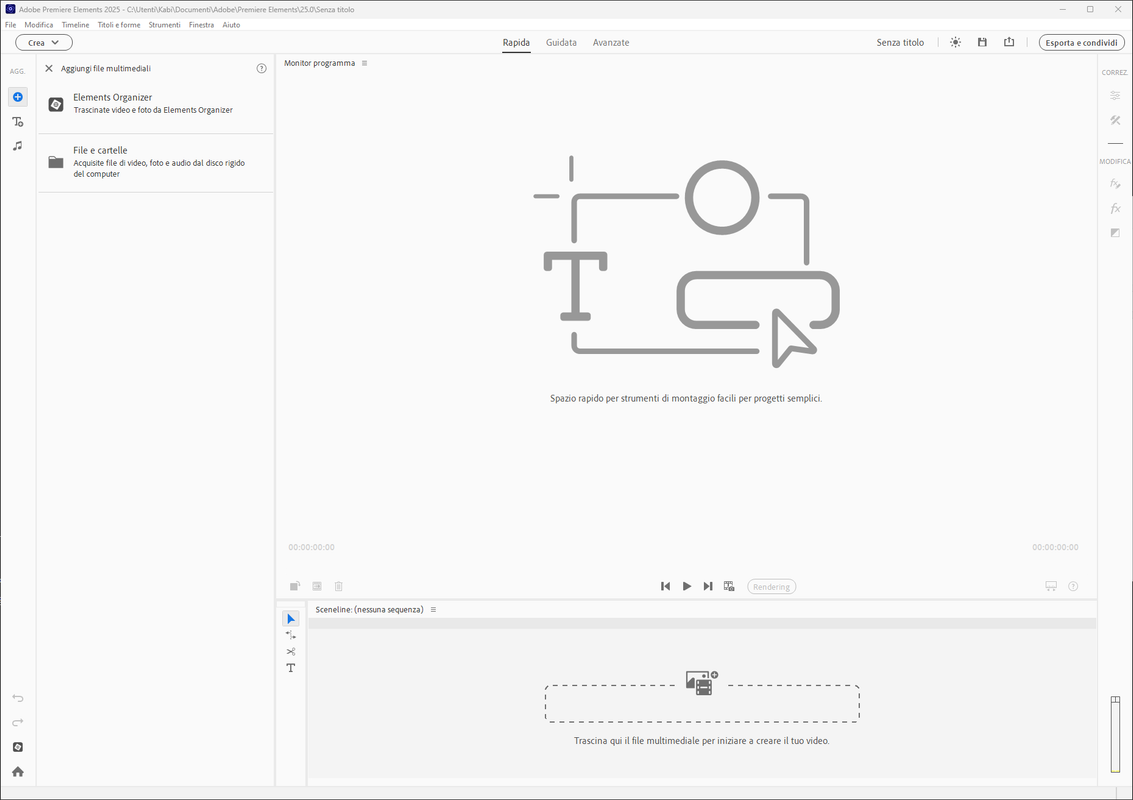Click the image icon below monitor timecode
Screen dimensions: 1133x800
pyautogui.click(x=316, y=586)
